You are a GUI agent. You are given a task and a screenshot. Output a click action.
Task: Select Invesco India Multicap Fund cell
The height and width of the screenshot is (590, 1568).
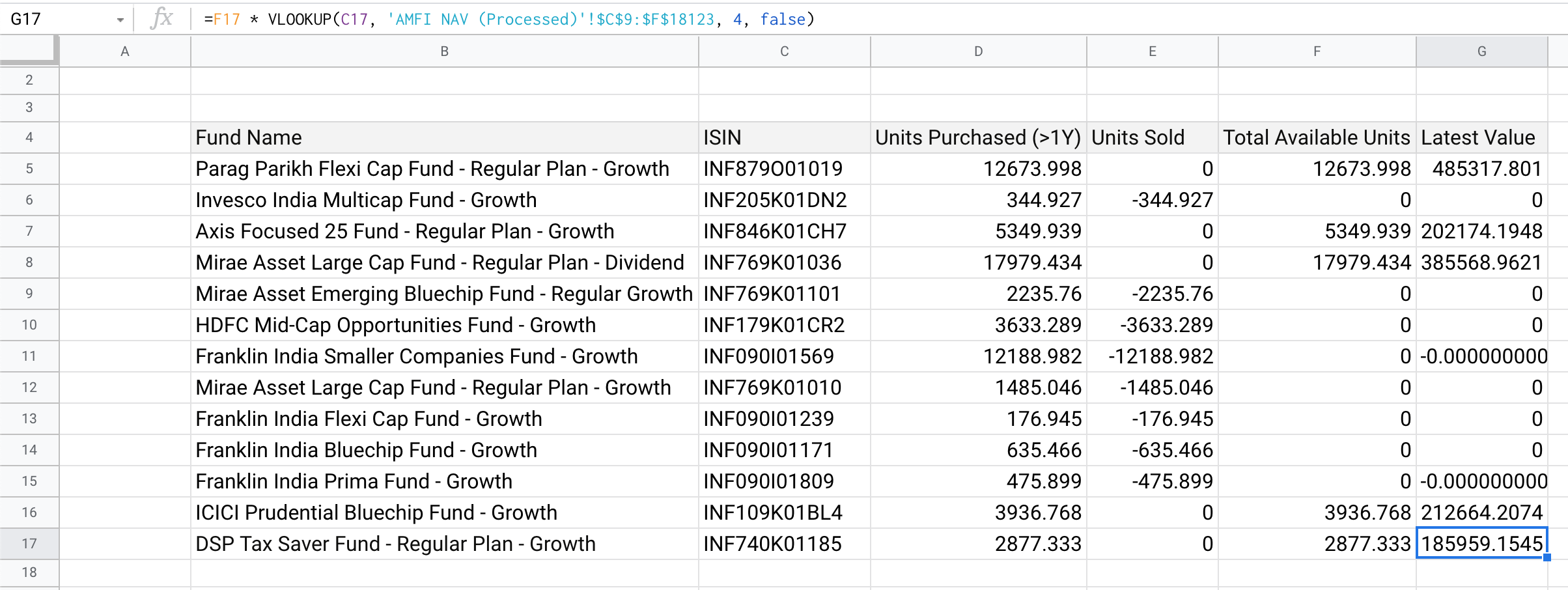tap(445, 200)
